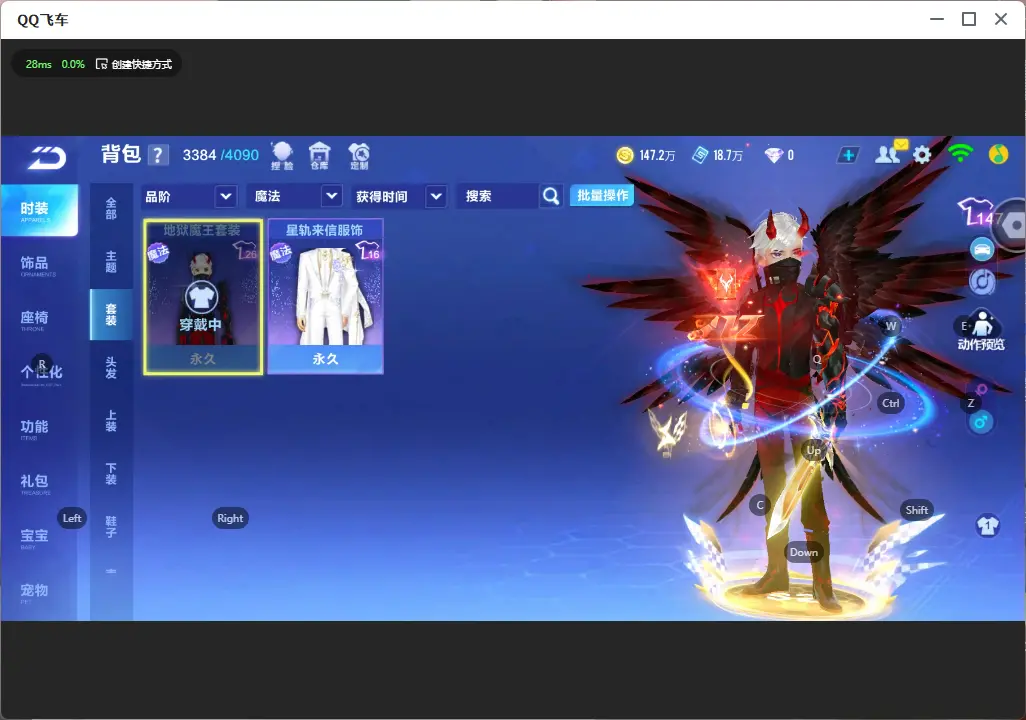
Task: Switch to the 头发 hair sub-tab
Action: [111, 368]
